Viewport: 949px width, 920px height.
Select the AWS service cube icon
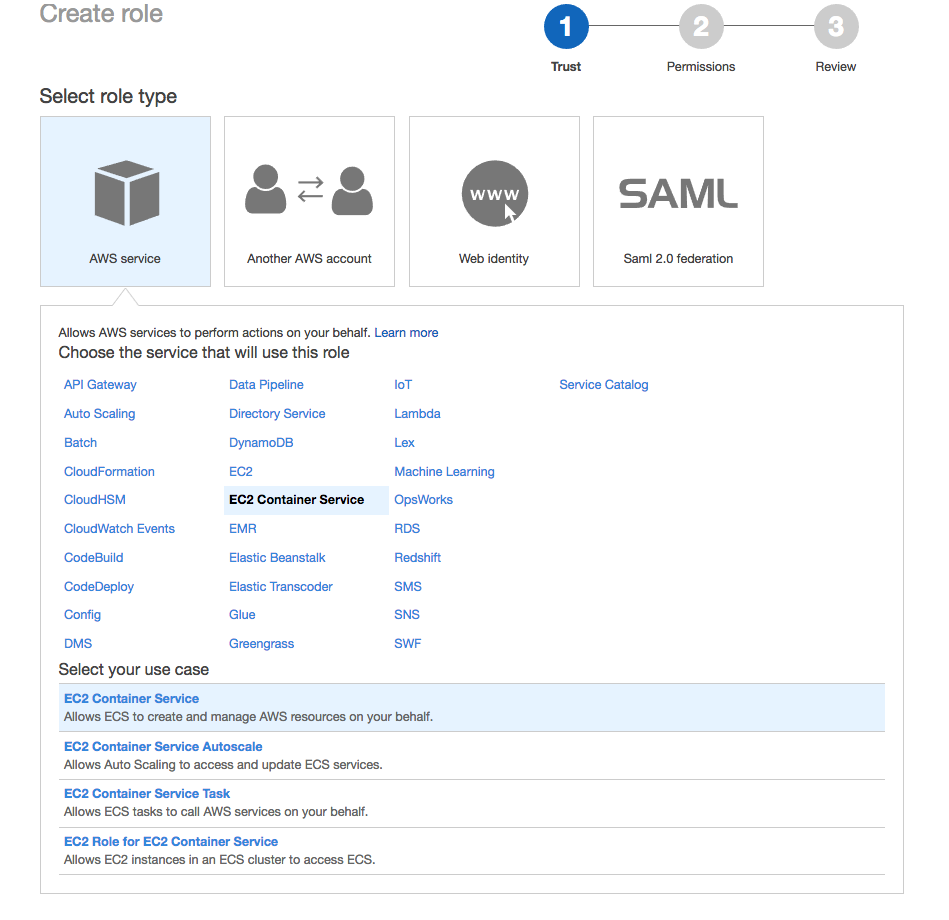point(126,193)
